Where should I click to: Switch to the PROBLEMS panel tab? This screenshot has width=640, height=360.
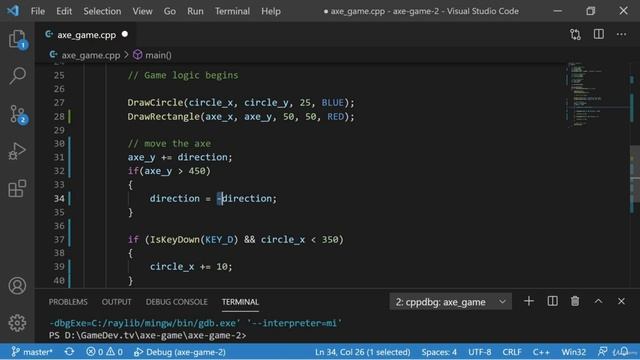pos(68,302)
